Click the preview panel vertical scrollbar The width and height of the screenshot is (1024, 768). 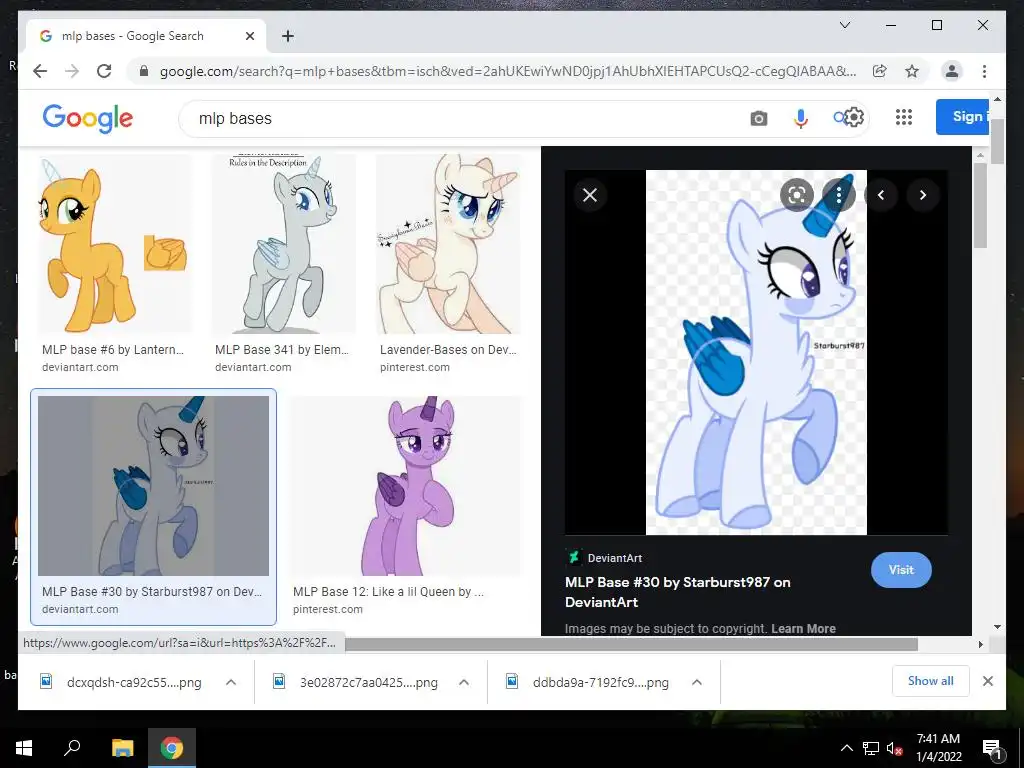[980, 205]
